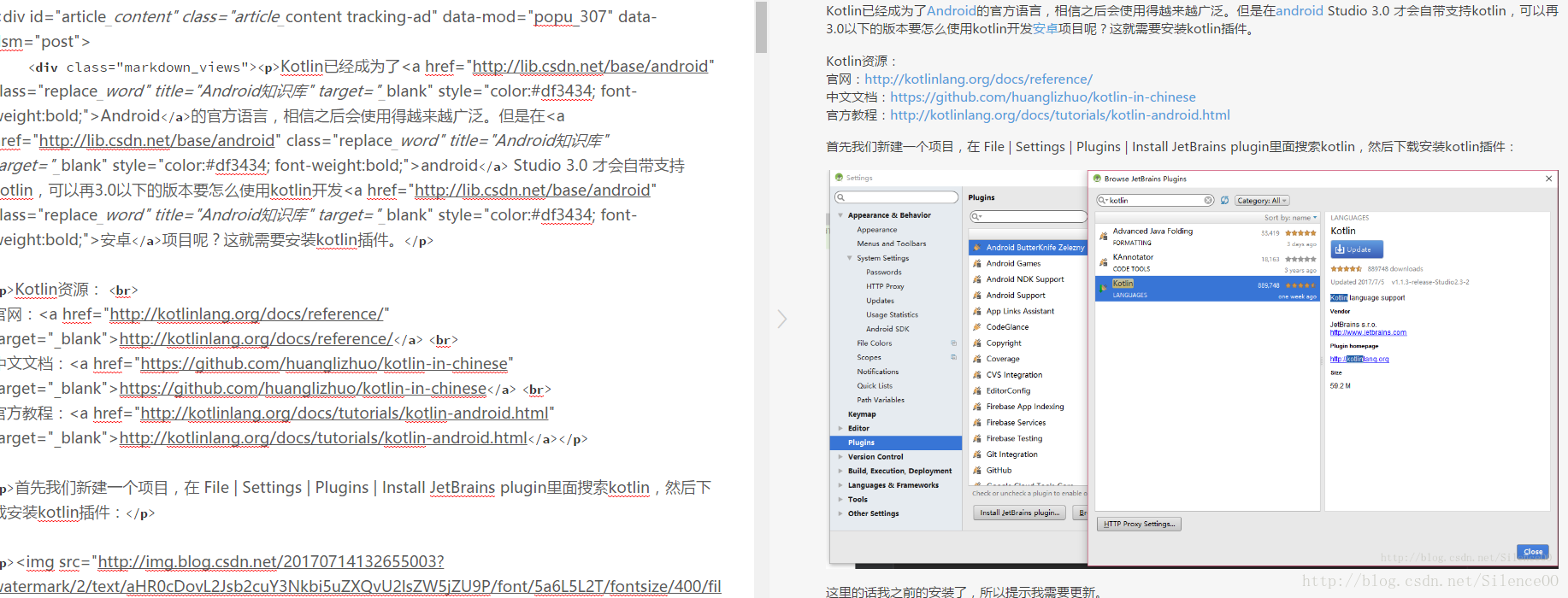1568x598 pixels.
Task: Click the chevron arrow on the pane divider
Action: click(x=781, y=319)
